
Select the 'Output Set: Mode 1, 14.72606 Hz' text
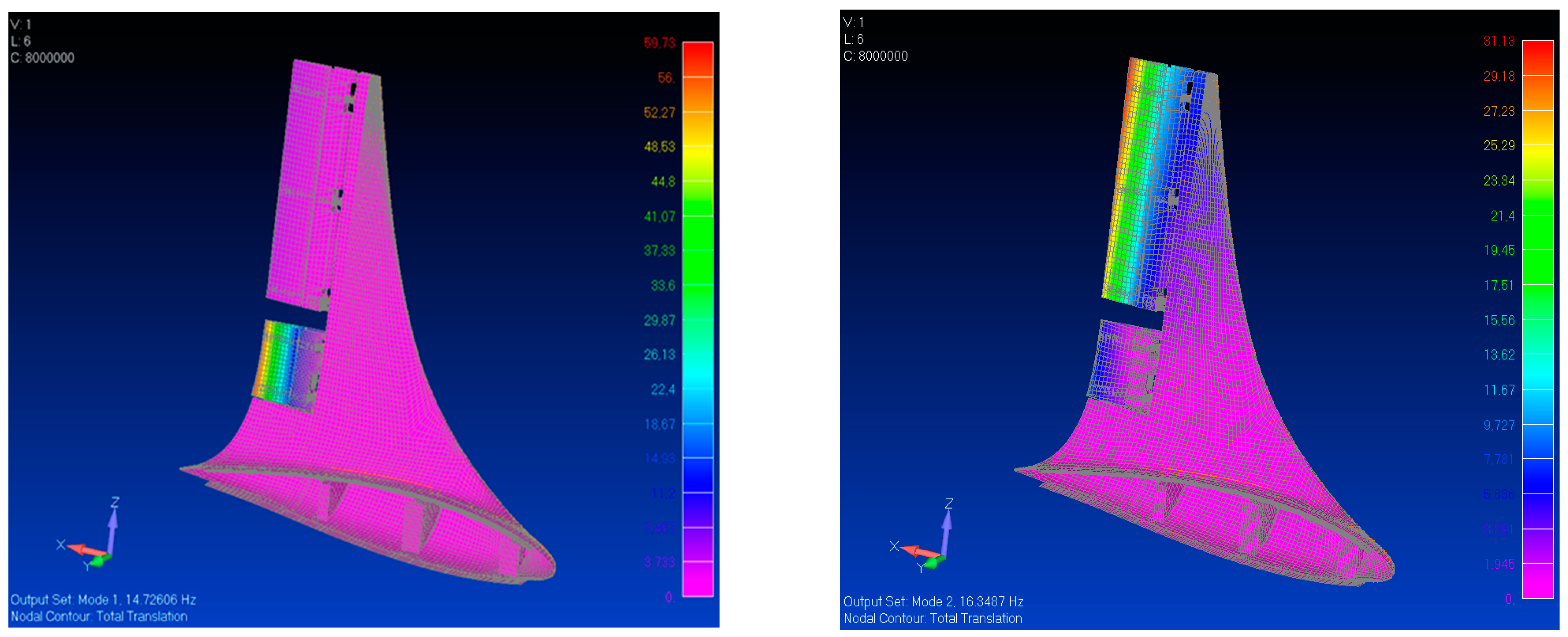click(x=103, y=599)
